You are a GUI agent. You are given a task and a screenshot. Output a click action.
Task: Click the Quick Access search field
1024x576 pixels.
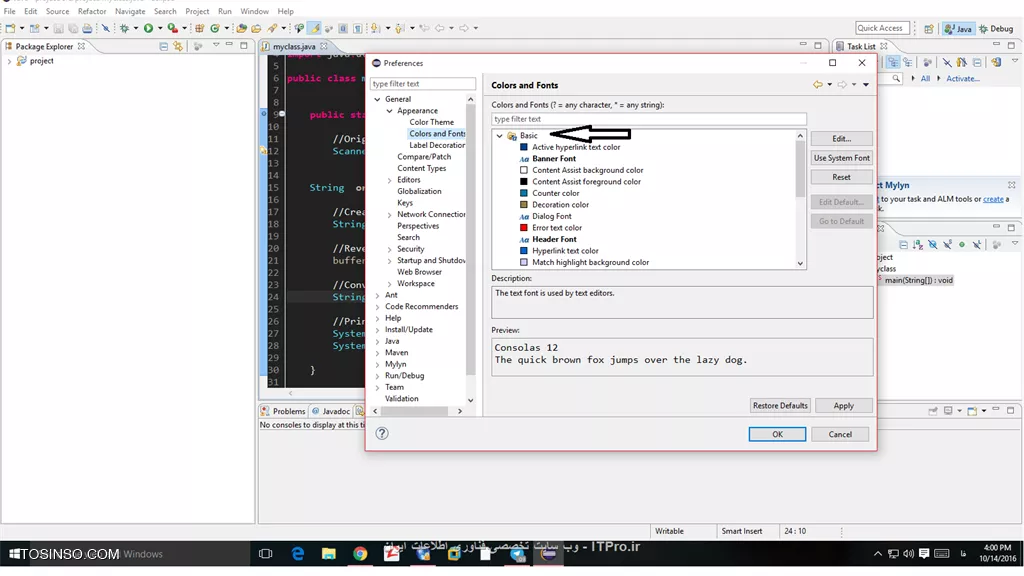tap(882, 28)
